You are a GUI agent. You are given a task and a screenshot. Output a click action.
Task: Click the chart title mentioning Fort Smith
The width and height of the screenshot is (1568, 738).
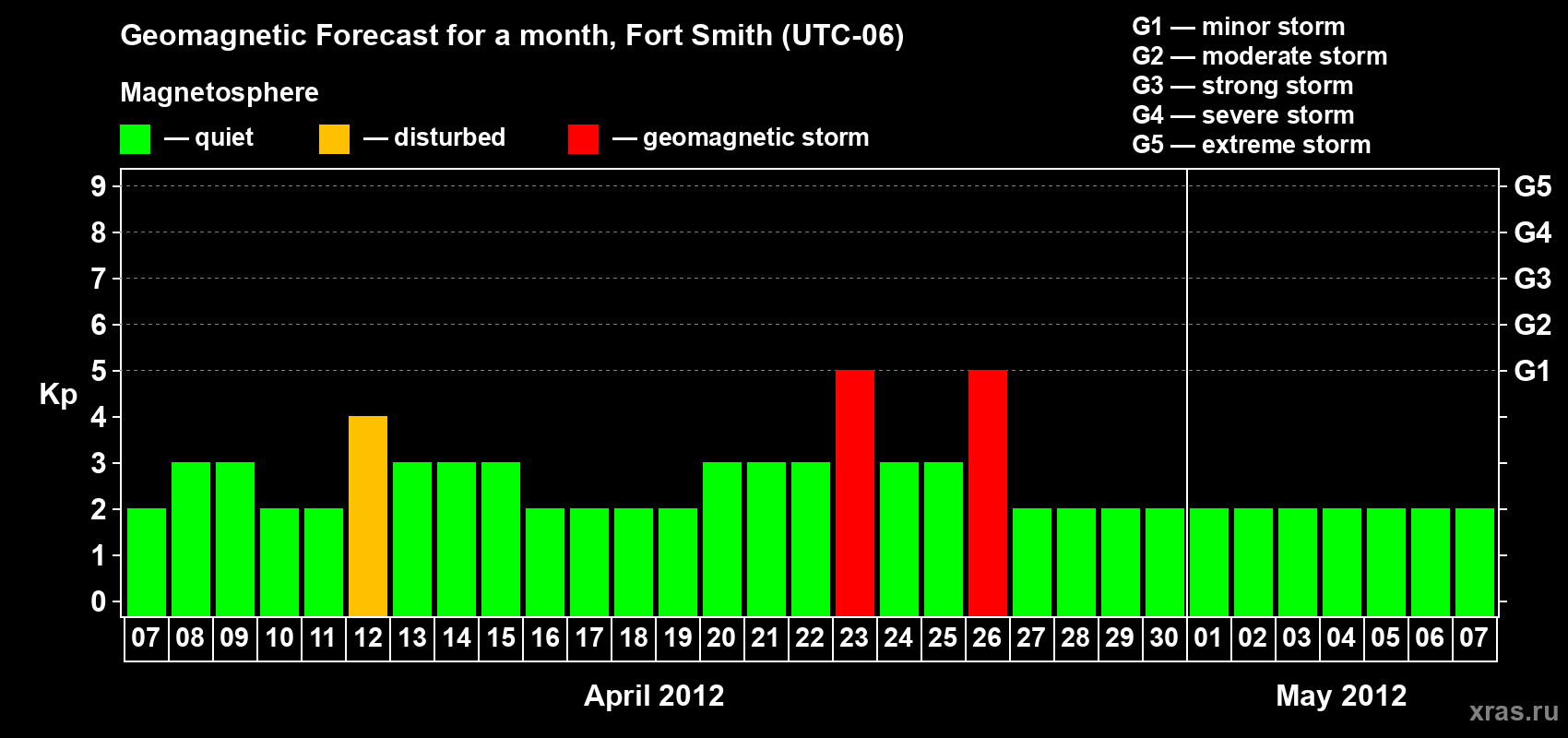(x=512, y=36)
